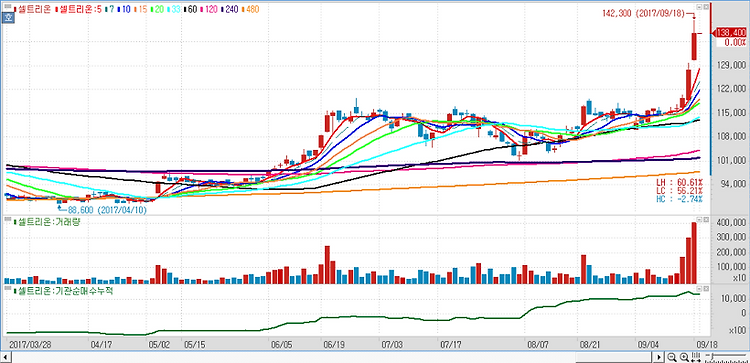This screenshot has height=363, width=750.
Task: Click the 138,400 current price tag
Action: [729, 33]
